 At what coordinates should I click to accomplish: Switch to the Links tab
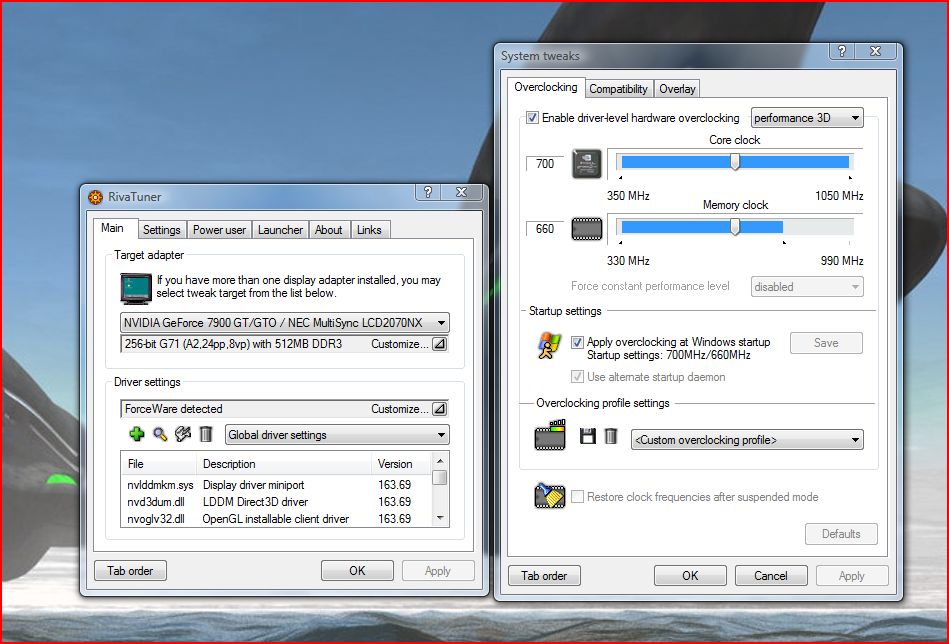(369, 230)
